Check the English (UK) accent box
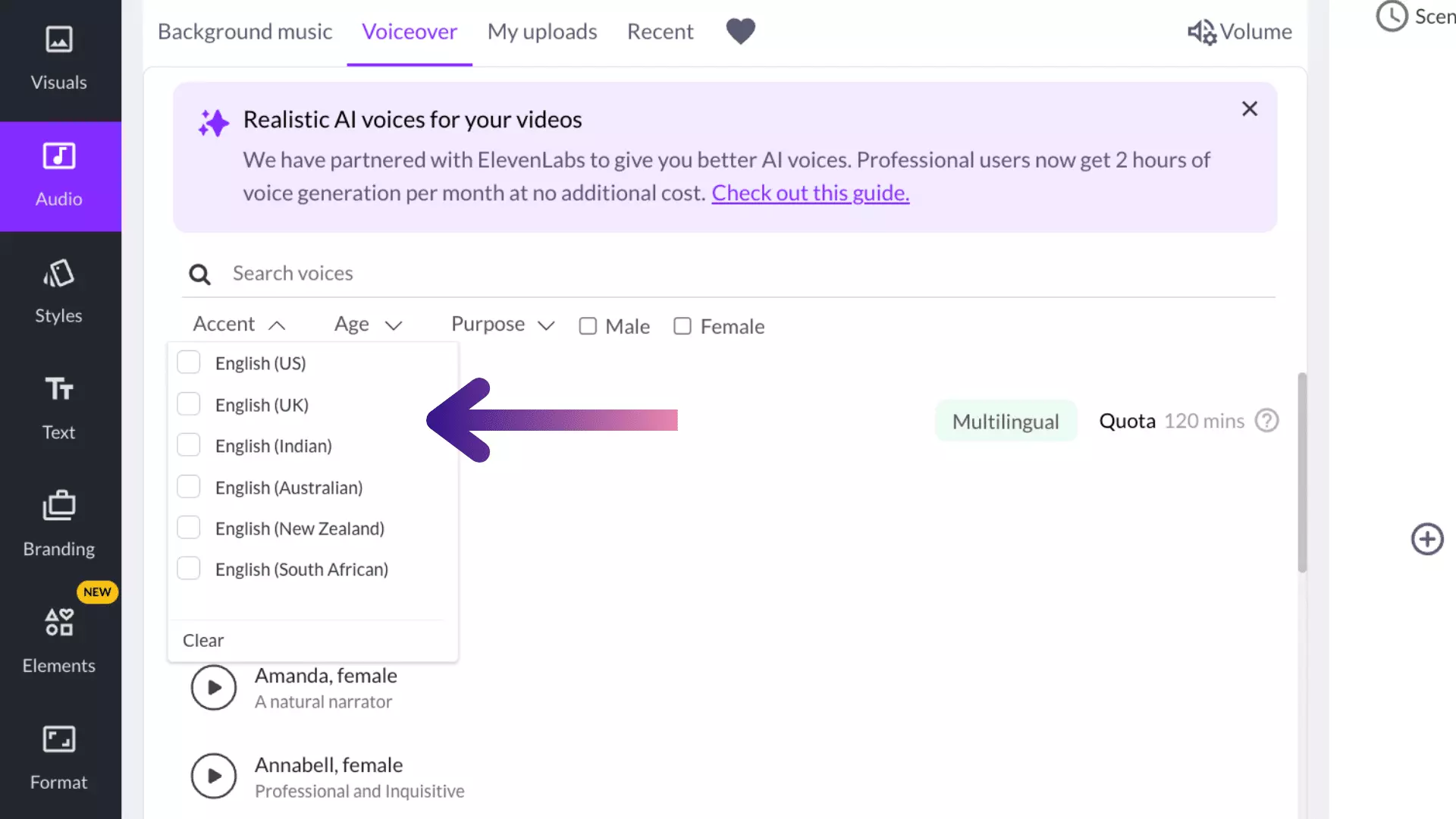The width and height of the screenshot is (1456, 819). (189, 404)
